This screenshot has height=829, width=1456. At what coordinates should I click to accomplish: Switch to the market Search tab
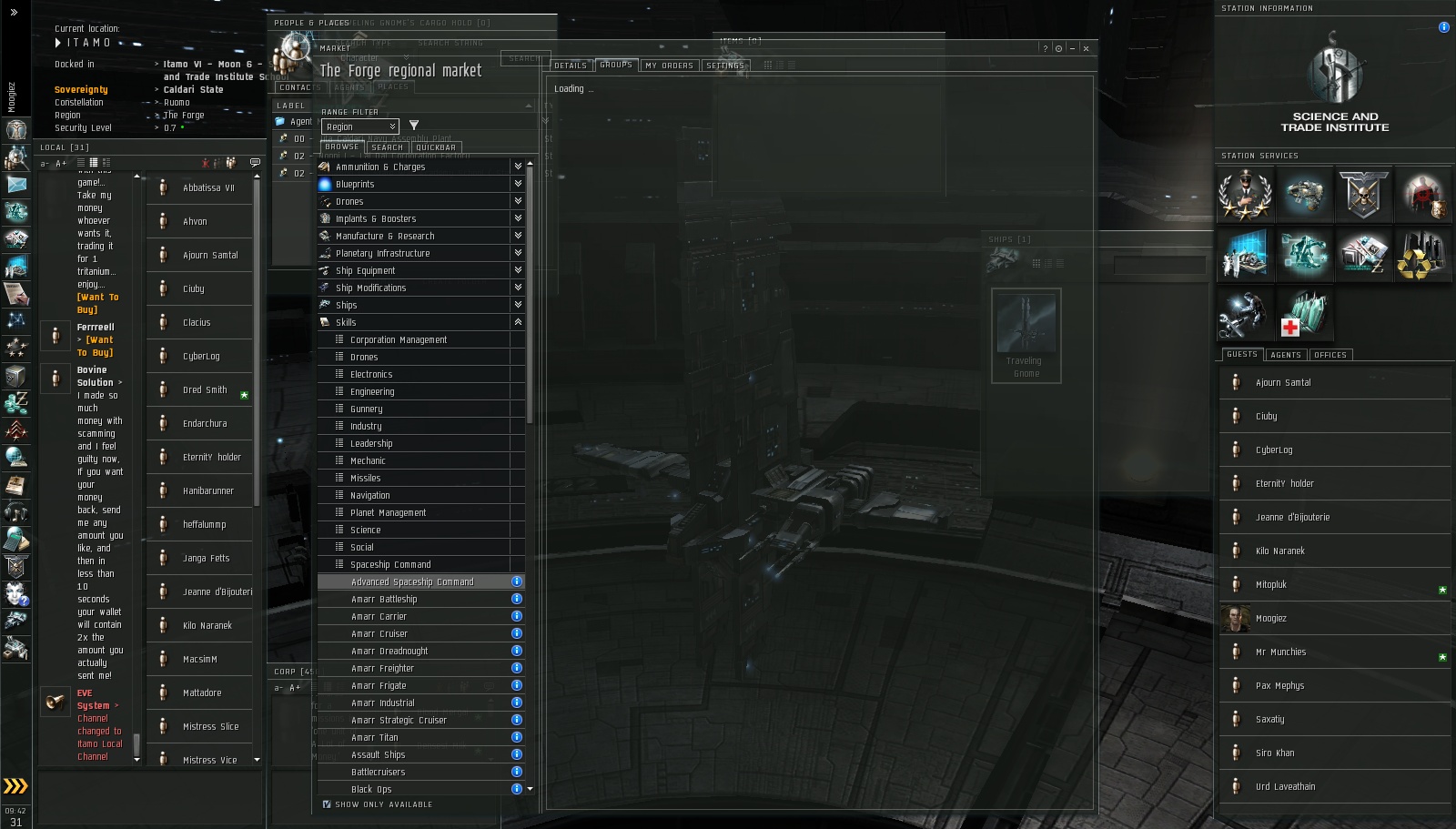(387, 147)
